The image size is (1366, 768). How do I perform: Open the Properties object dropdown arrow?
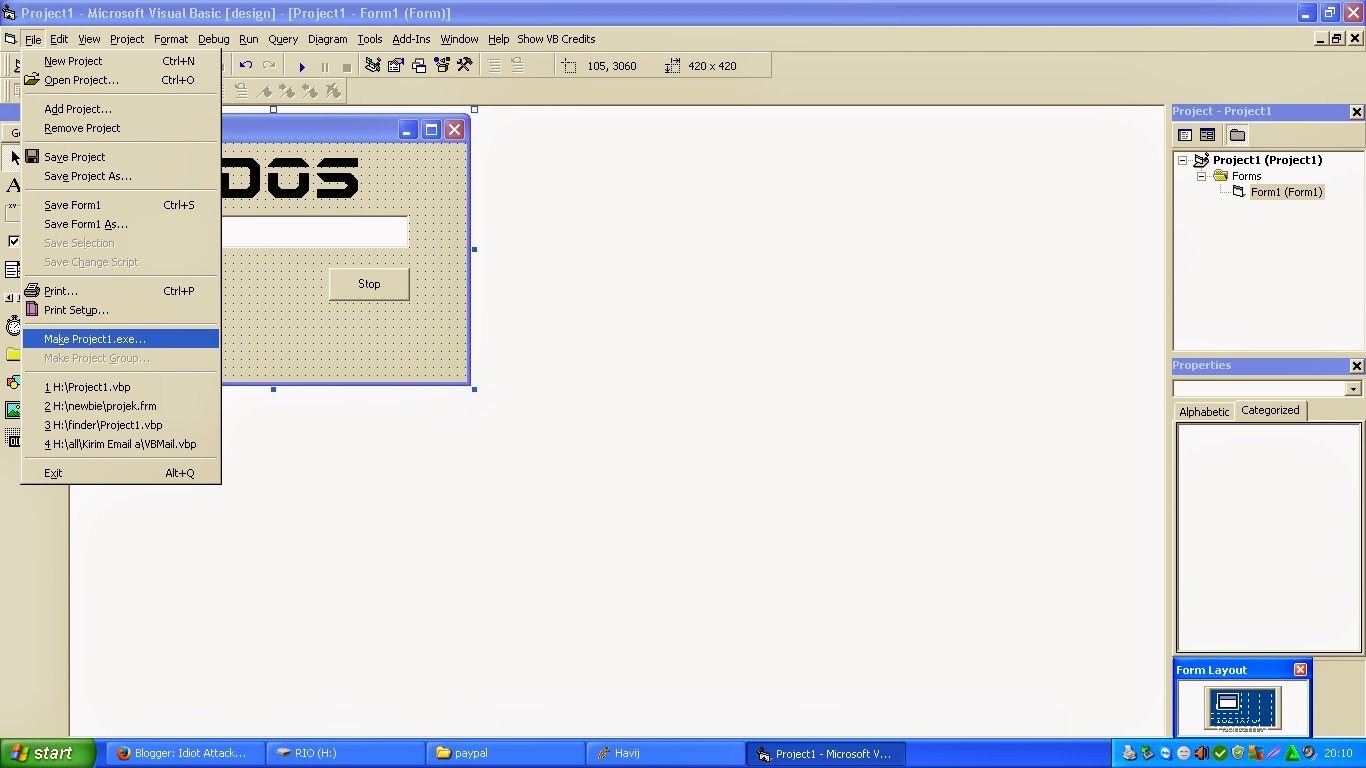[1353, 388]
